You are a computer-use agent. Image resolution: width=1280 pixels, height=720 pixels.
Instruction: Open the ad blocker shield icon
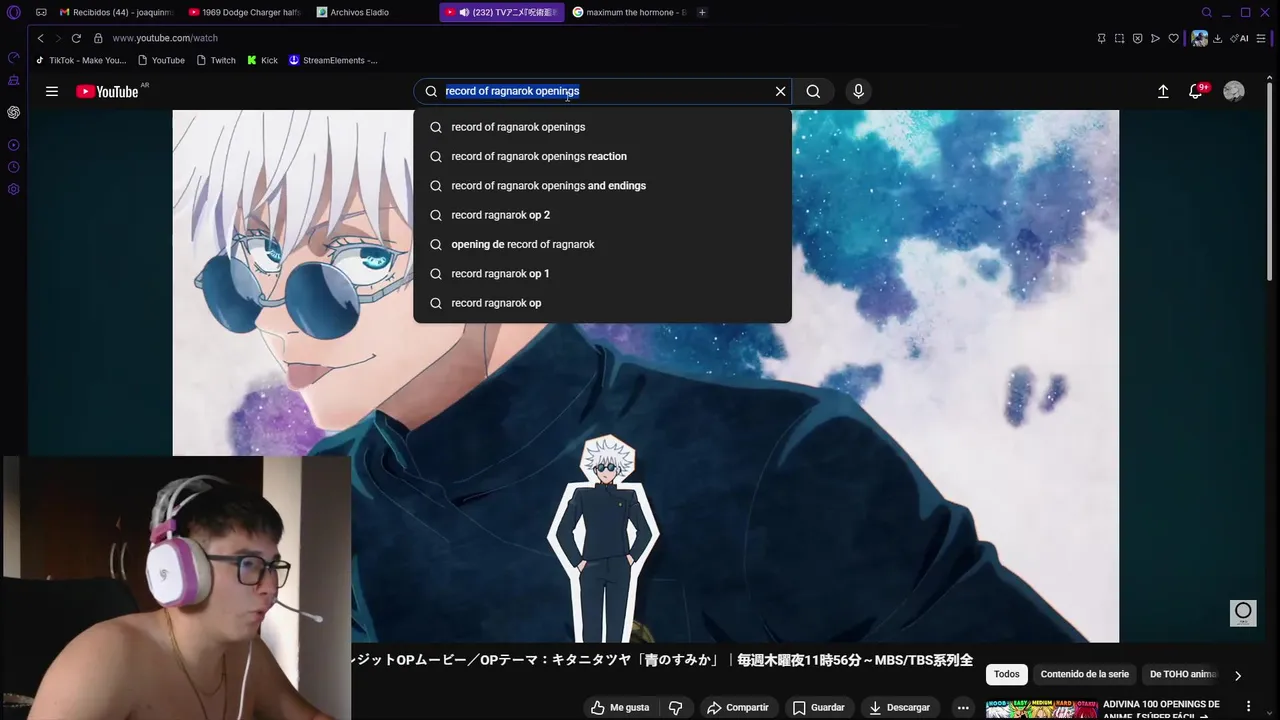pos(1137,38)
